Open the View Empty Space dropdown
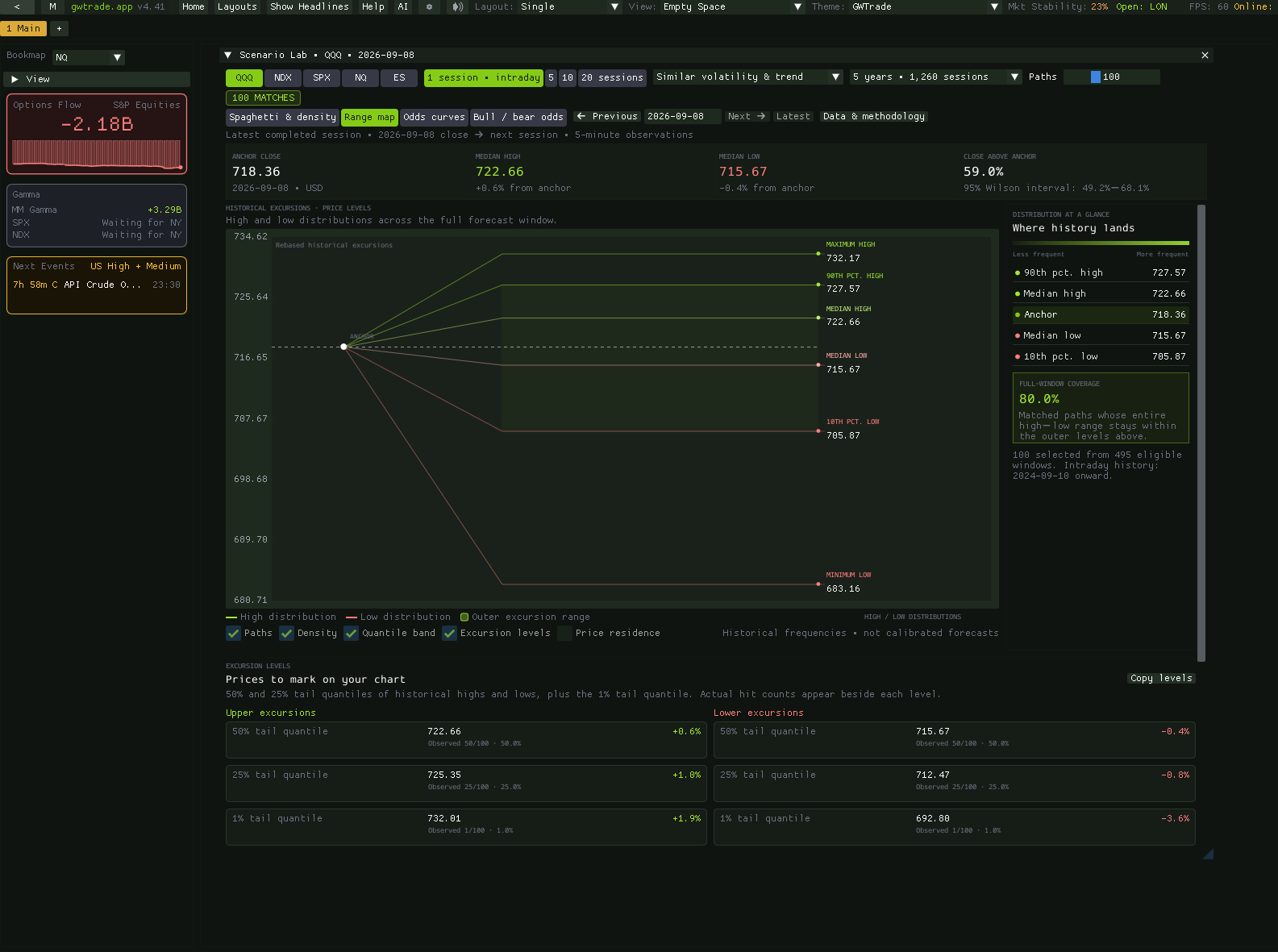Viewport: 1278px width, 952px height. [732, 6]
